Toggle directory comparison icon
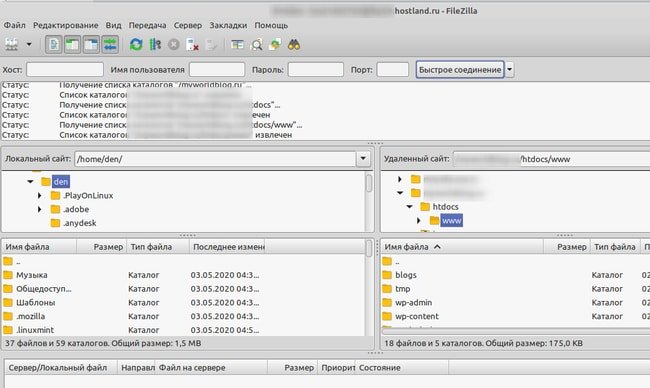This screenshot has height=388, width=650. pyautogui.click(x=257, y=44)
